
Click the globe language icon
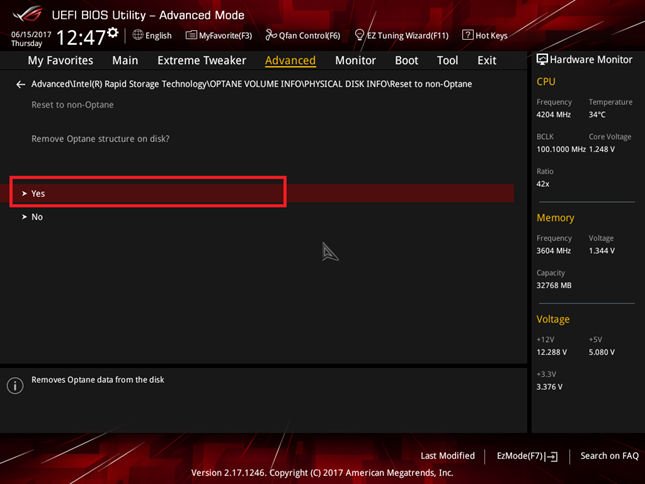click(x=138, y=35)
